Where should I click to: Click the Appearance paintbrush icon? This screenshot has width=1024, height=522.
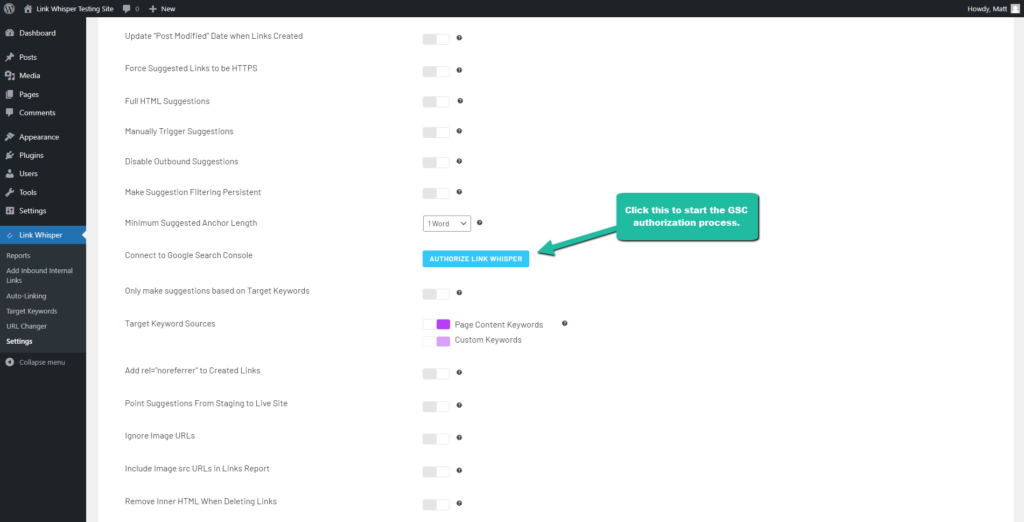(10, 137)
